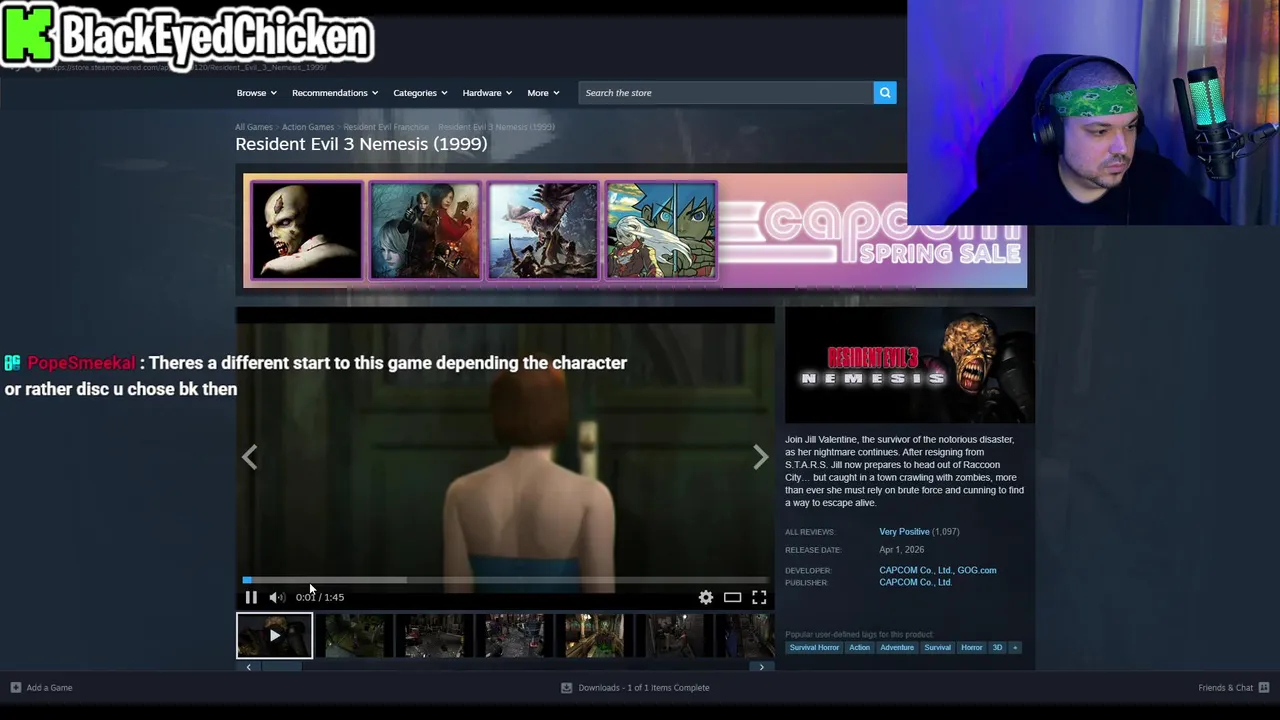
Task: Click the Add a Game plus icon
Action: tap(15, 687)
